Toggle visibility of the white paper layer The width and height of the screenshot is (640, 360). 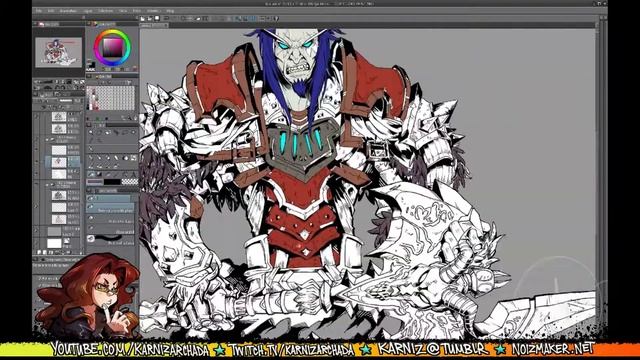[36, 242]
